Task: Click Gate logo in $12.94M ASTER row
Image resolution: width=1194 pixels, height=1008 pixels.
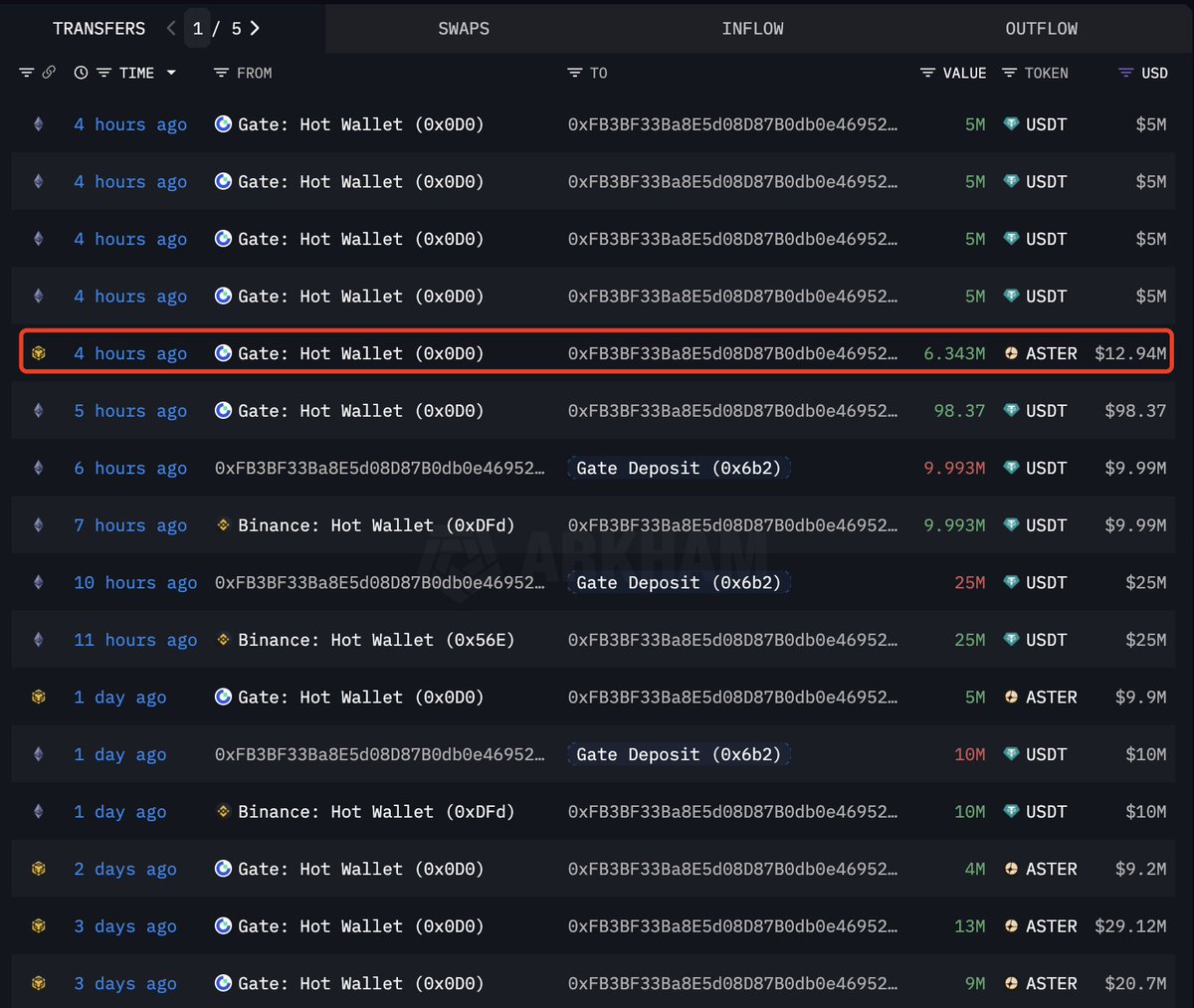Action: click(223, 353)
